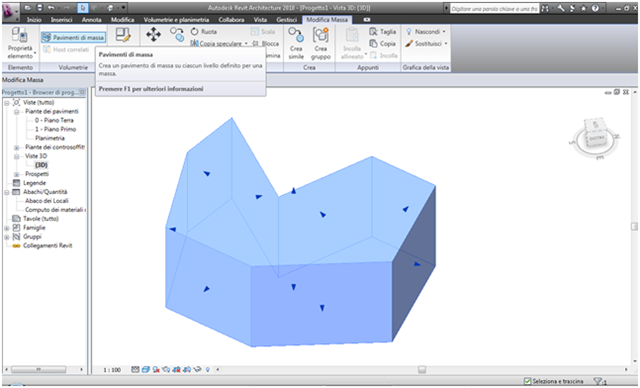The height and width of the screenshot is (388, 640).
Task: Click the 1 : 100 view scale button
Action: [112, 370]
